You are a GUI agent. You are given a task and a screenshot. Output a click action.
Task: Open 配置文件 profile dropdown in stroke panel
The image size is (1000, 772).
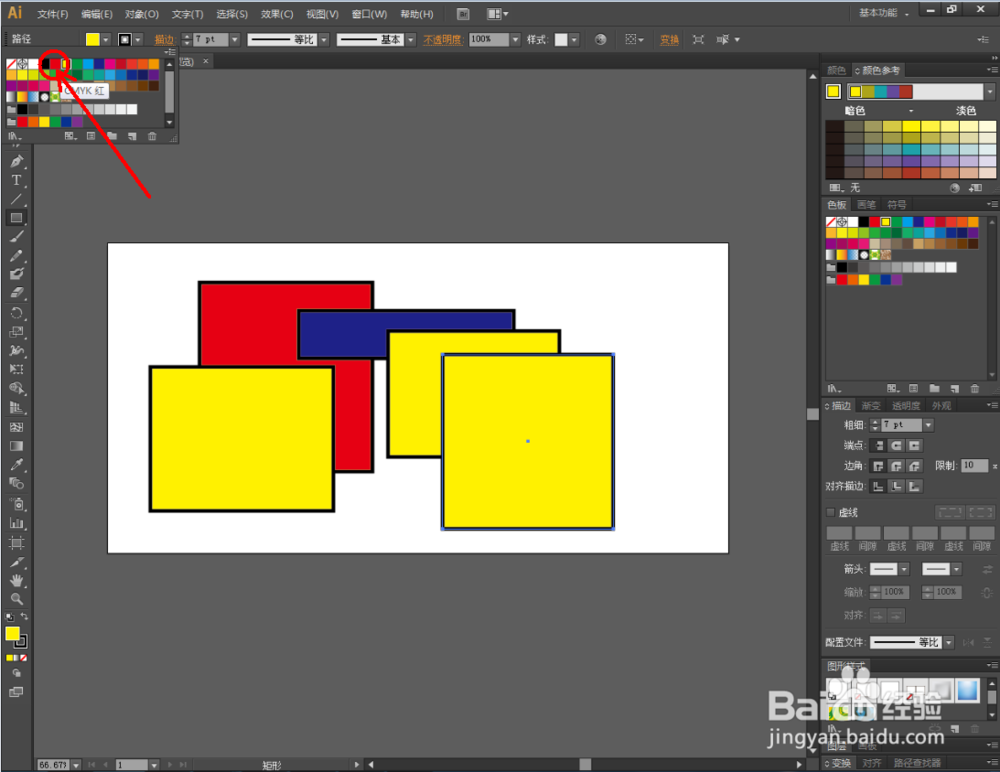[x=949, y=642]
